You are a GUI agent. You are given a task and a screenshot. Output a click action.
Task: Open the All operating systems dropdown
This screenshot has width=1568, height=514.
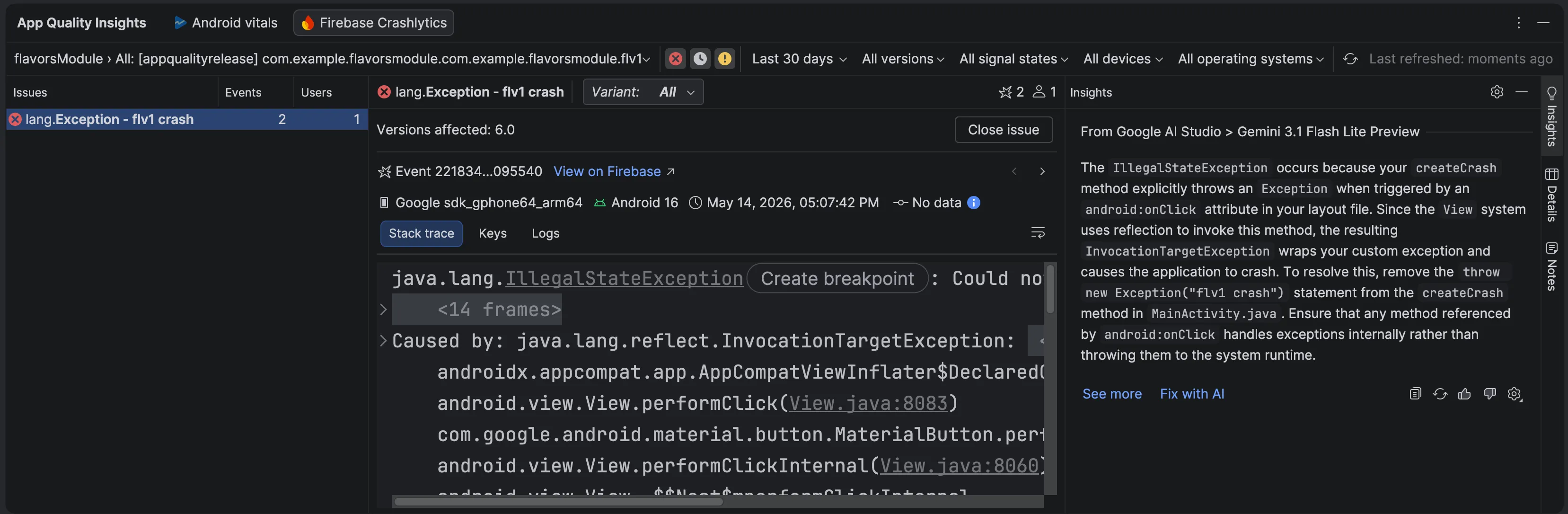point(1251,59)
